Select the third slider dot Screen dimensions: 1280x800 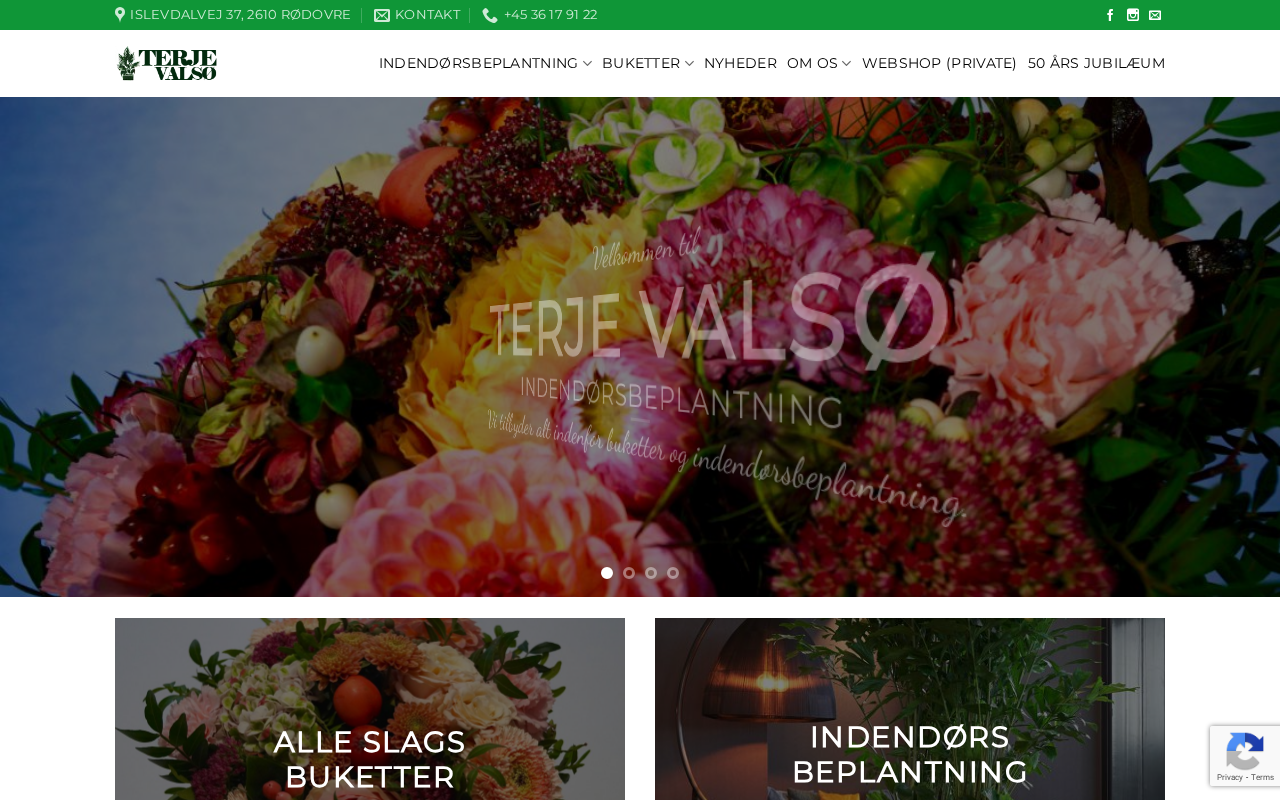coord(651,573)
